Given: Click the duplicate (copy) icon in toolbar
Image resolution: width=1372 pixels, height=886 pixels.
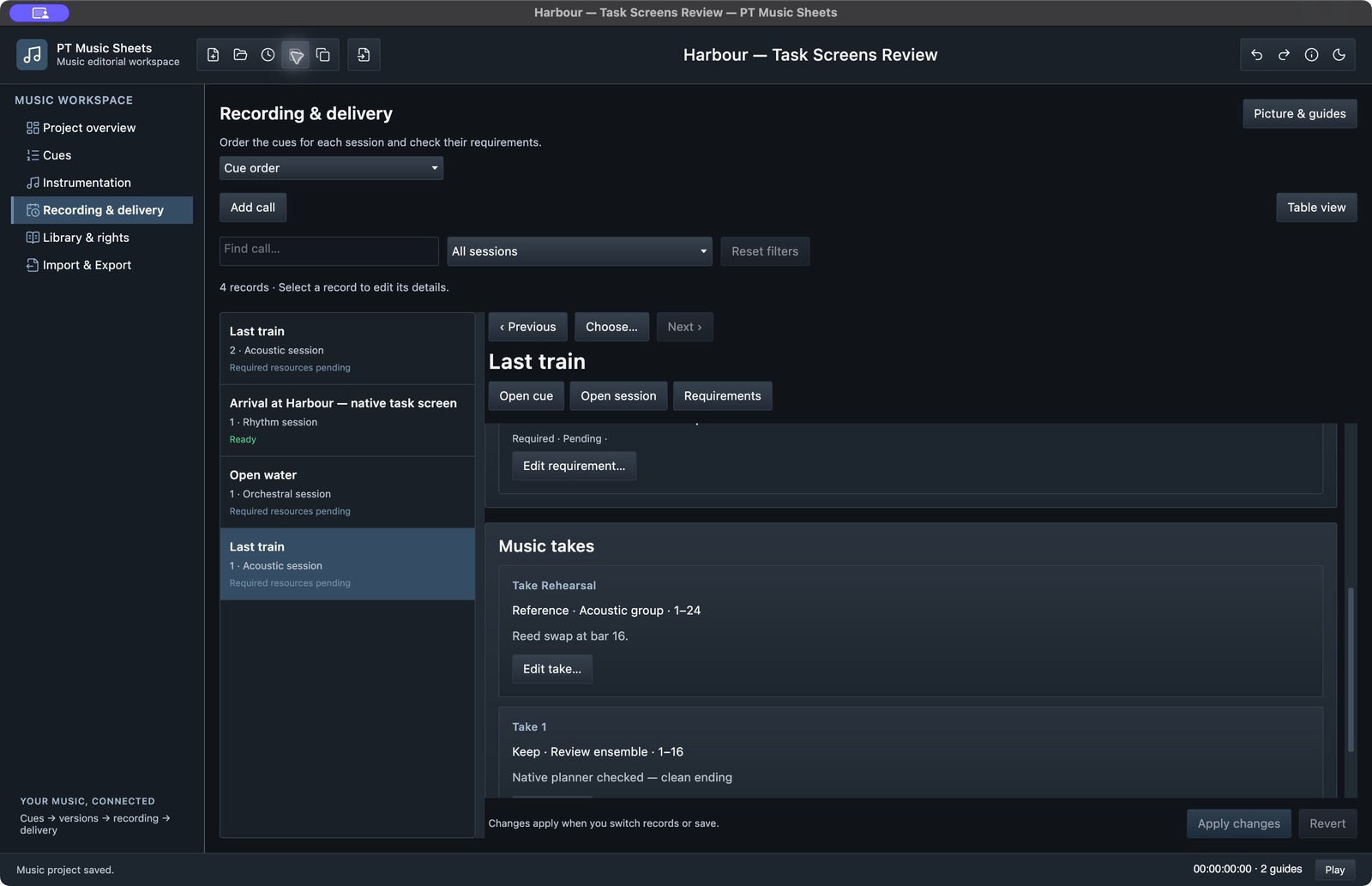Looking at the screenshot, I should click(x=323, y=55).
